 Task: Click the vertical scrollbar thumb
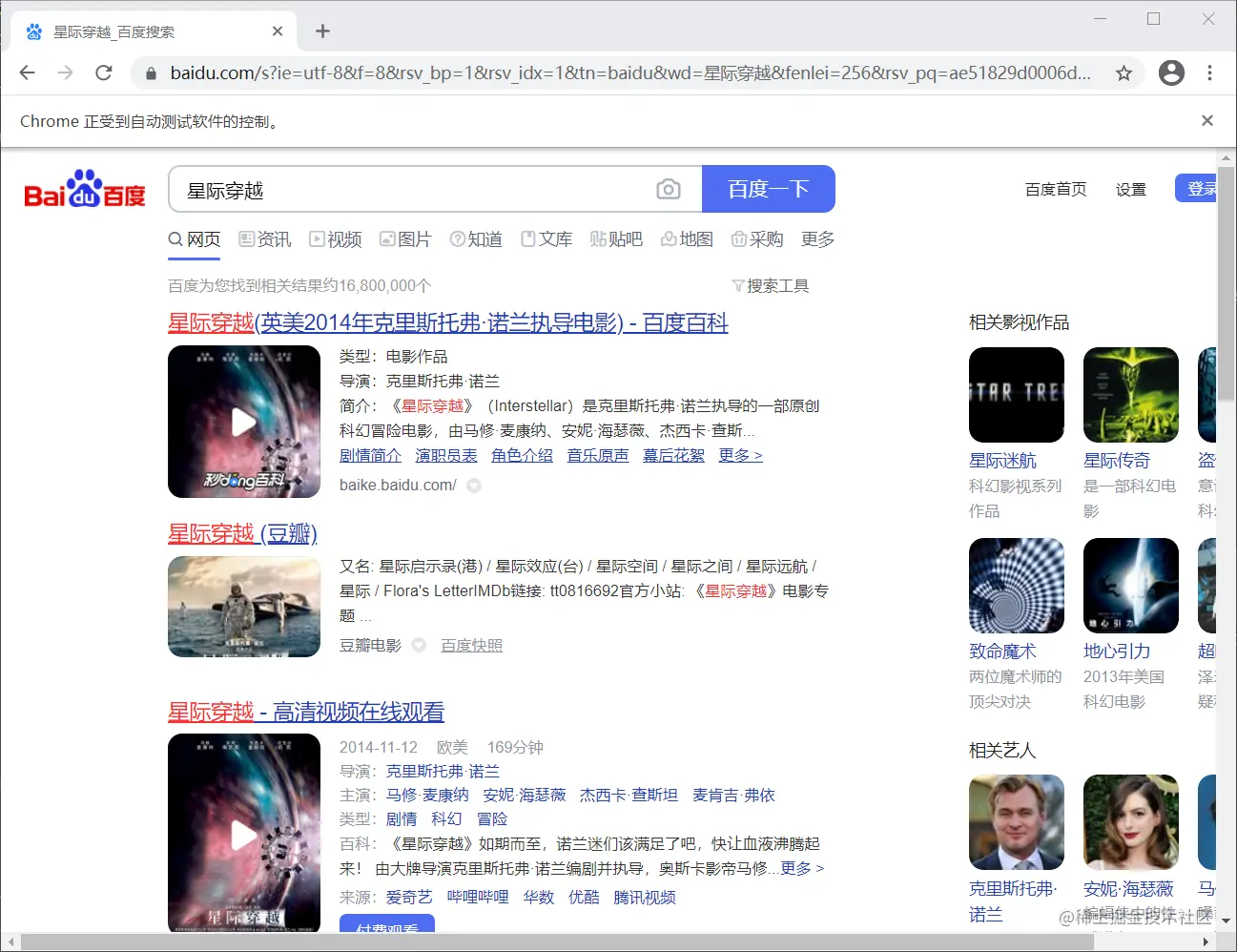pos(1227,286)
